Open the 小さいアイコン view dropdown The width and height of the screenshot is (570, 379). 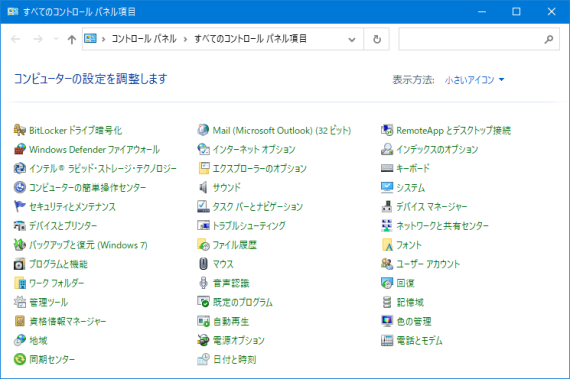[x=474, y=80]
